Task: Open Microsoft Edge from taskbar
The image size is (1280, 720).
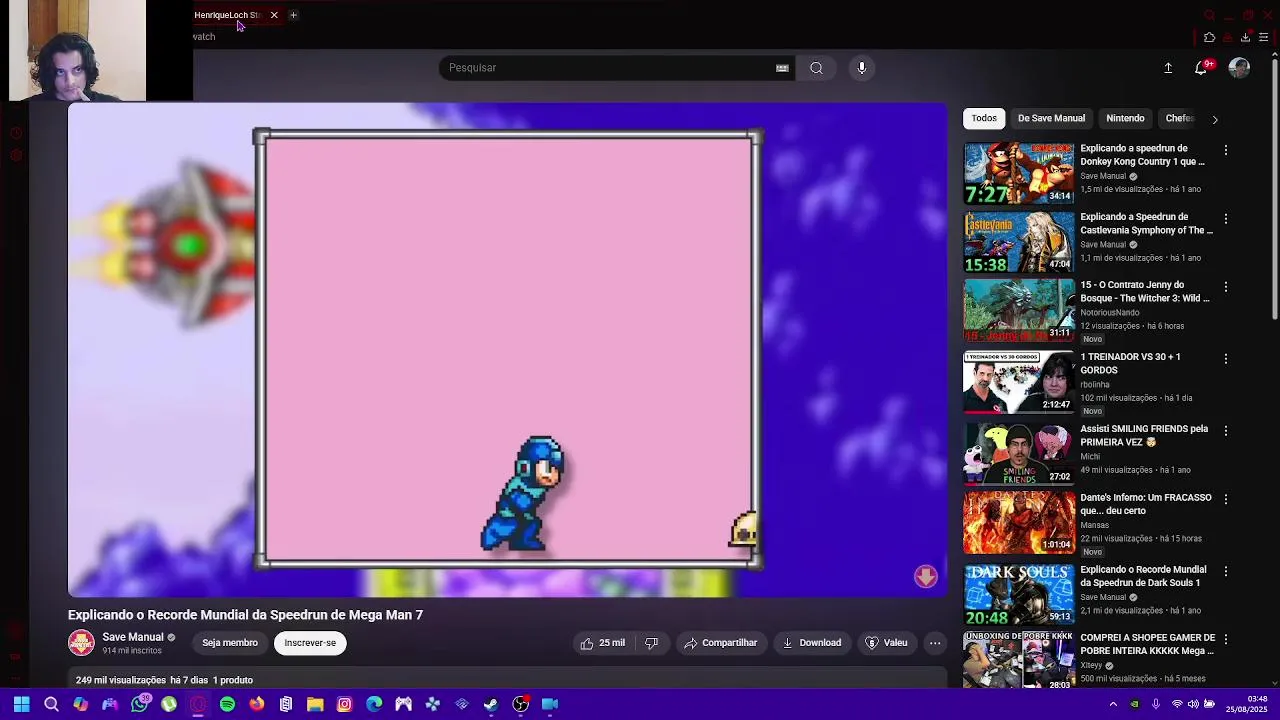Action: click(x=374, y=704)
